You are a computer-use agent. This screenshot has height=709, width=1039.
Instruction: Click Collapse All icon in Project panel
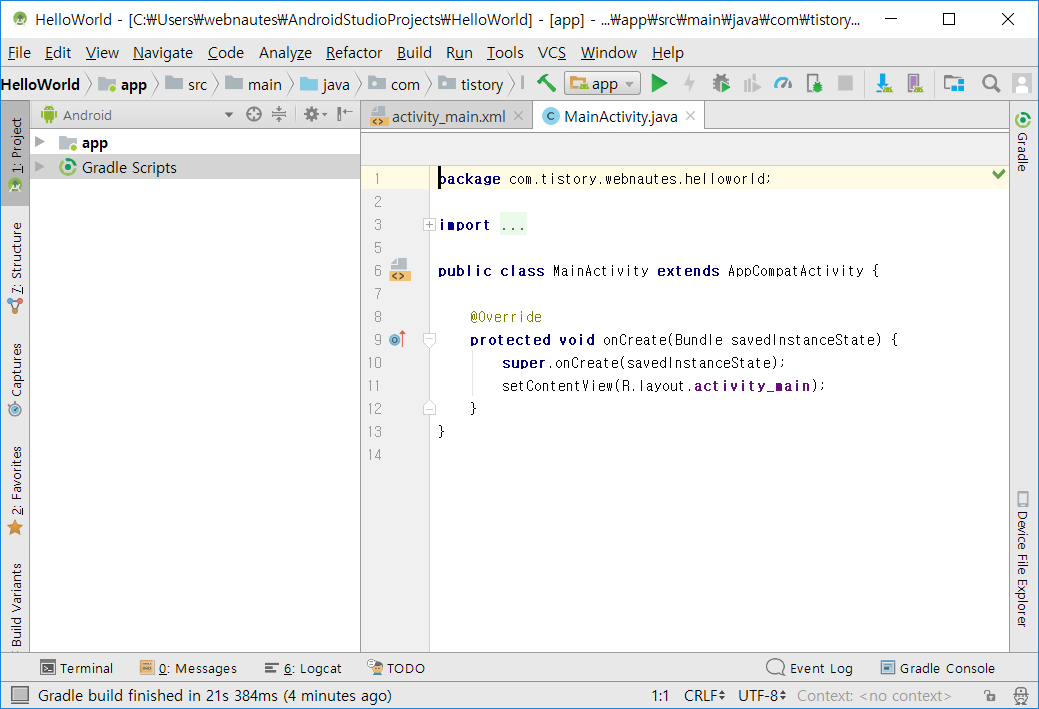pos(279,115)
